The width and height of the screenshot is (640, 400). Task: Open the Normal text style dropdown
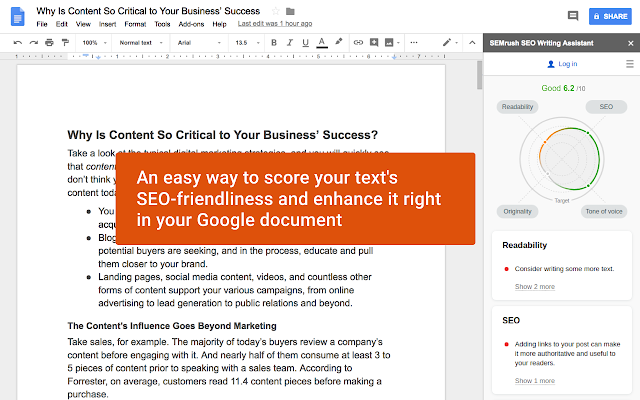point(141,42)
